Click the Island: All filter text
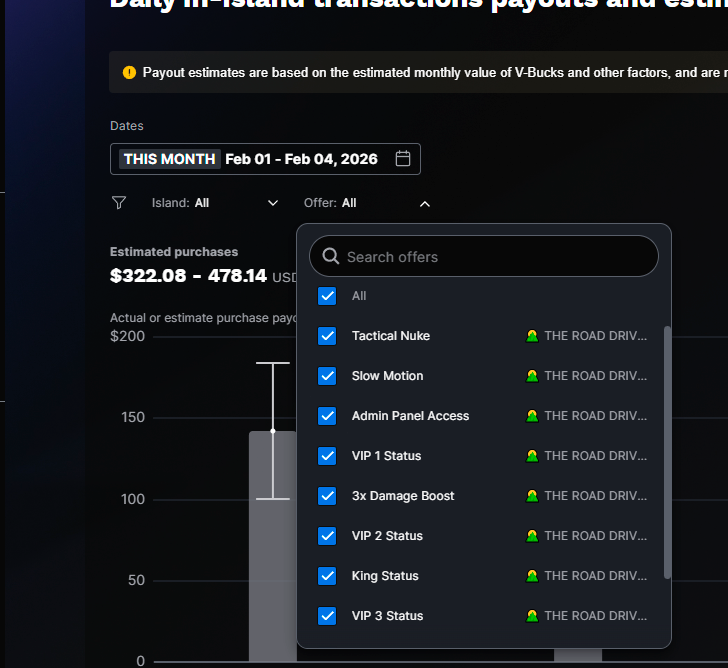Viewport: 728px width, 668px height. [x=180, y=203]
